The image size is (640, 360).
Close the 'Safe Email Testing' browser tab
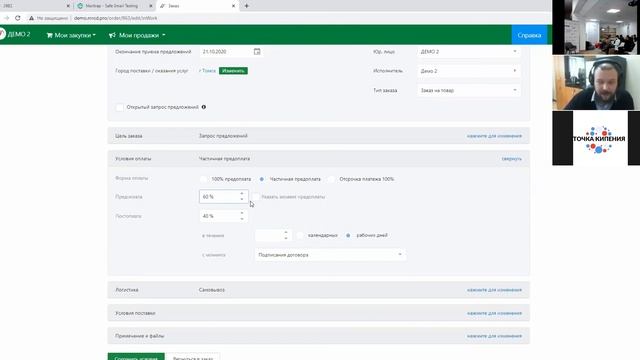pos(151,6)
